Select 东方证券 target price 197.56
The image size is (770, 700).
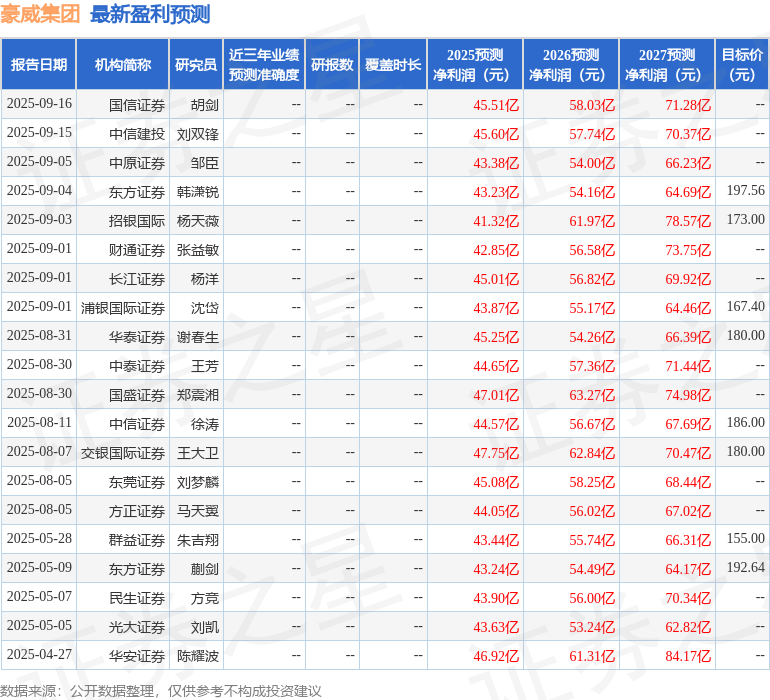point(745,190)
